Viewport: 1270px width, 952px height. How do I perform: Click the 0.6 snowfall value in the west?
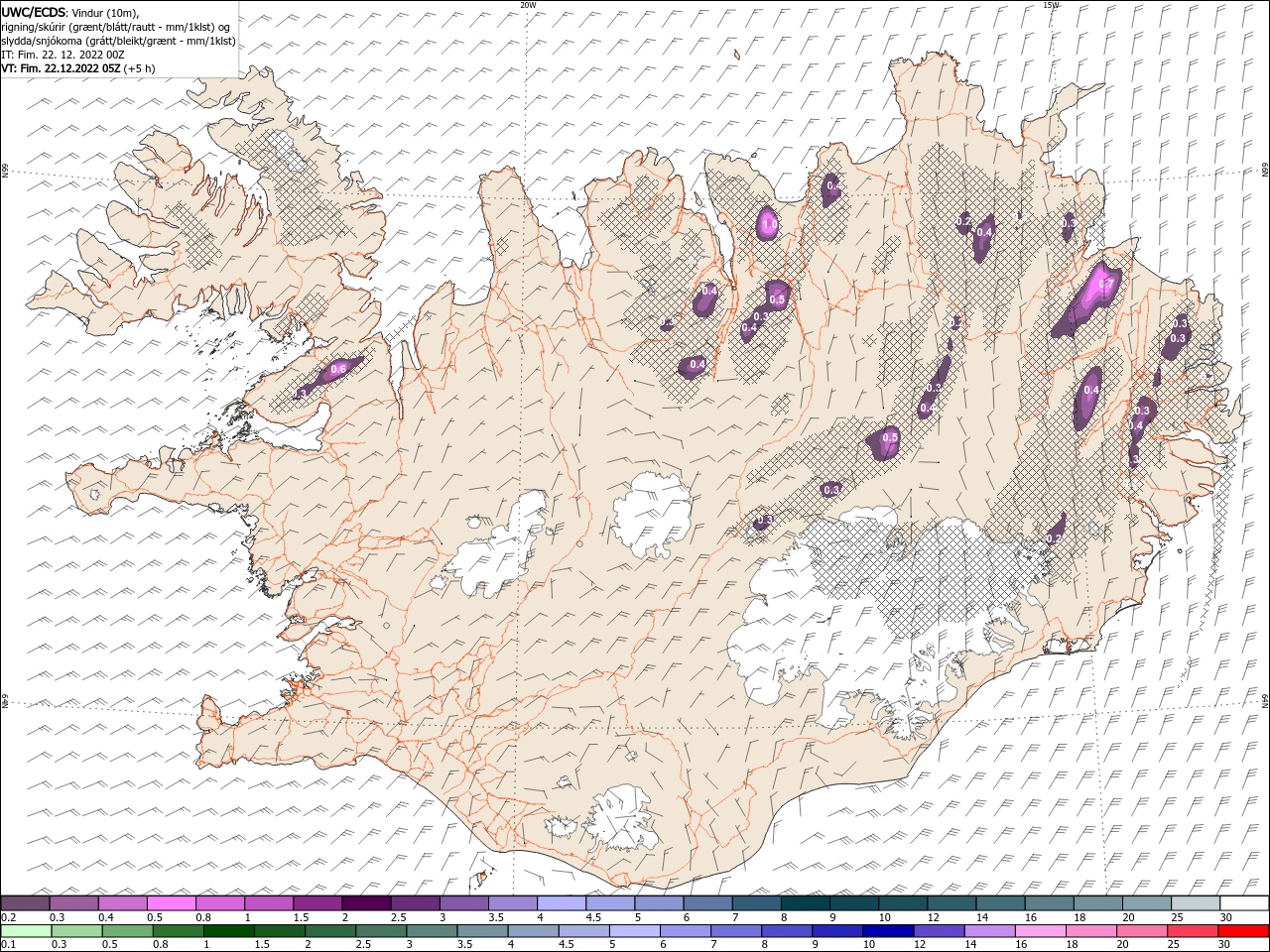point(337,369)
